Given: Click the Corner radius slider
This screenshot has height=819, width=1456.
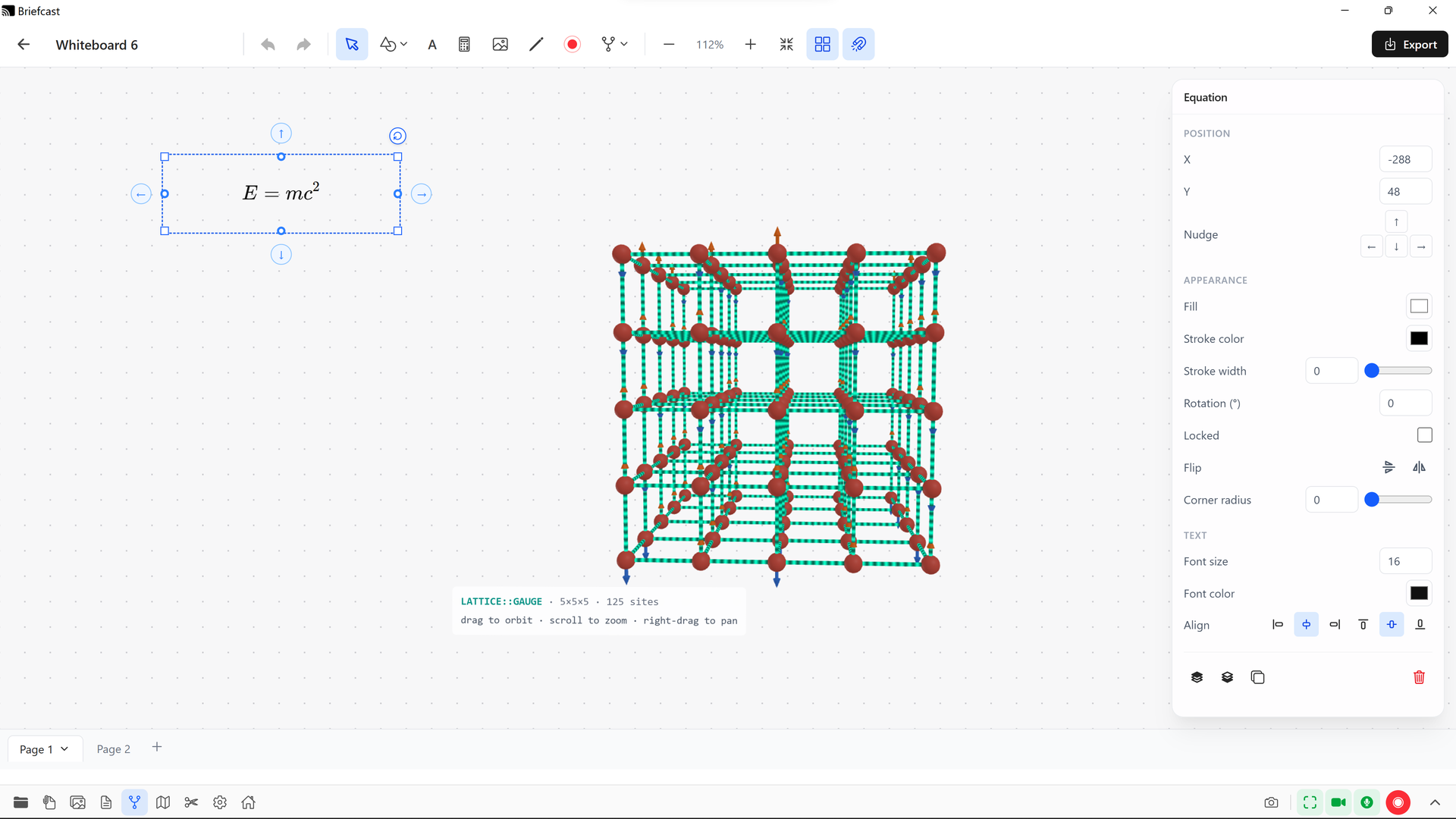Looking at the screenshot, I should (1398, 500).
